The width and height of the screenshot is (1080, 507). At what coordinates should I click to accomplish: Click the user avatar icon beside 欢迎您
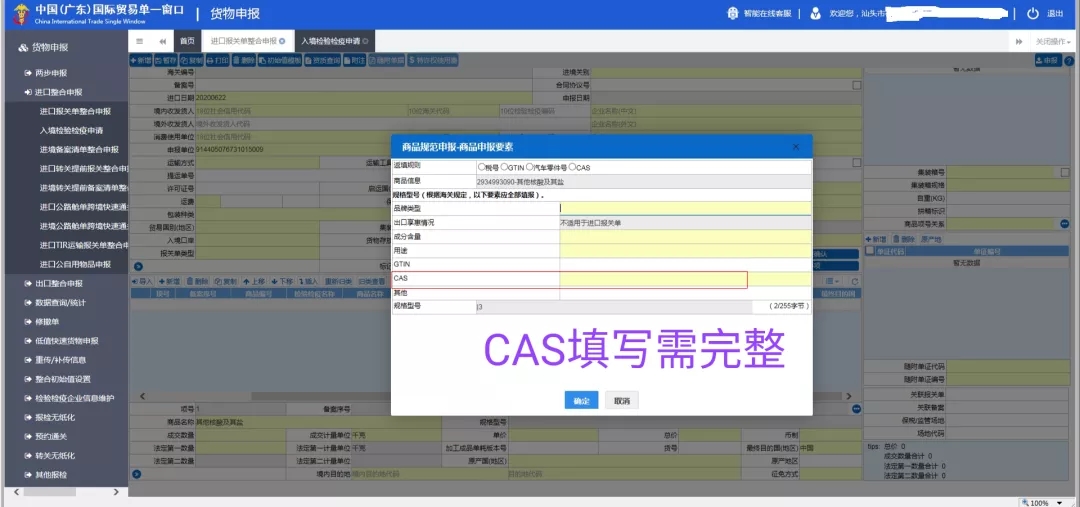pos(816,13)
